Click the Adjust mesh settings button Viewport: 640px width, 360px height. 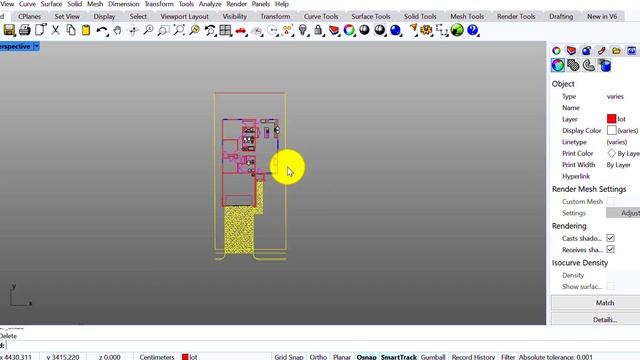623,213
